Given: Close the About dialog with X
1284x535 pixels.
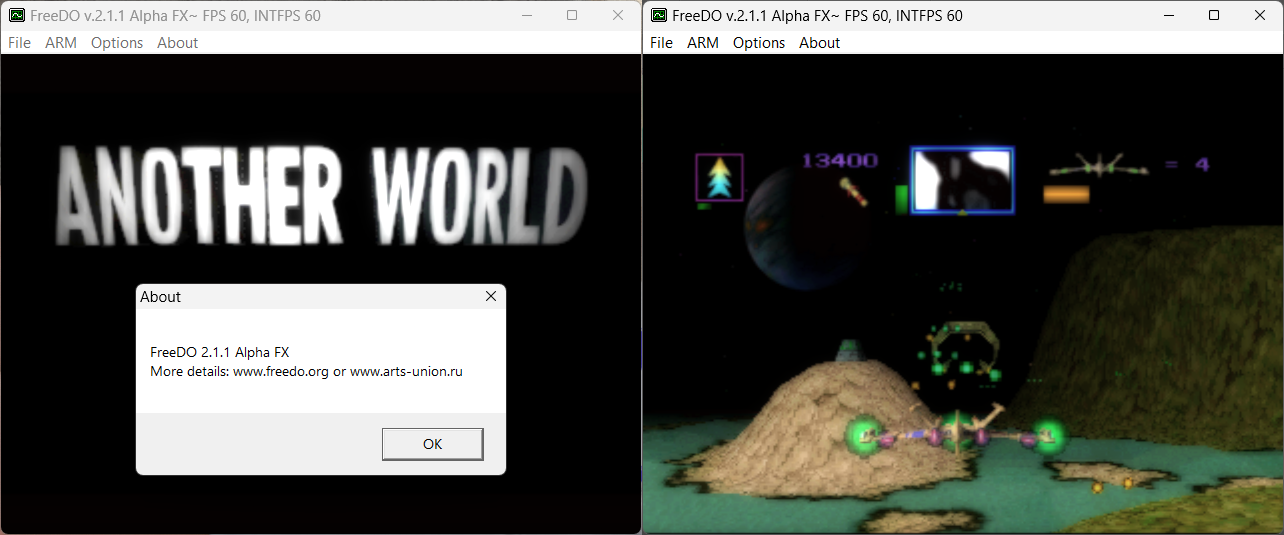Looking at the screenshot, I should (x=490, y=297).
